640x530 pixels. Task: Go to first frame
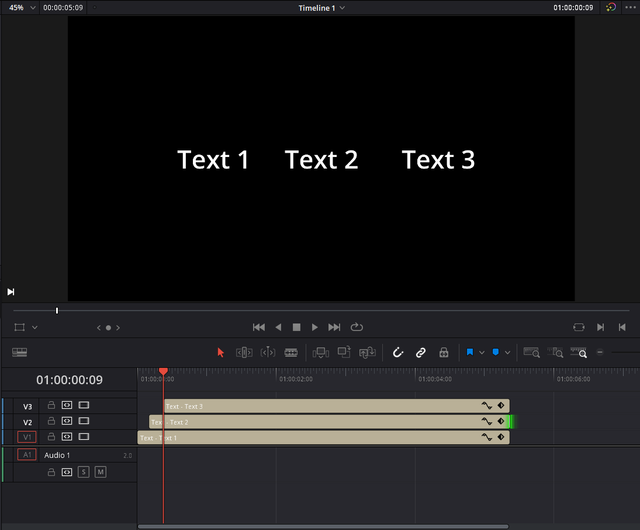click(x=258, y=327)
